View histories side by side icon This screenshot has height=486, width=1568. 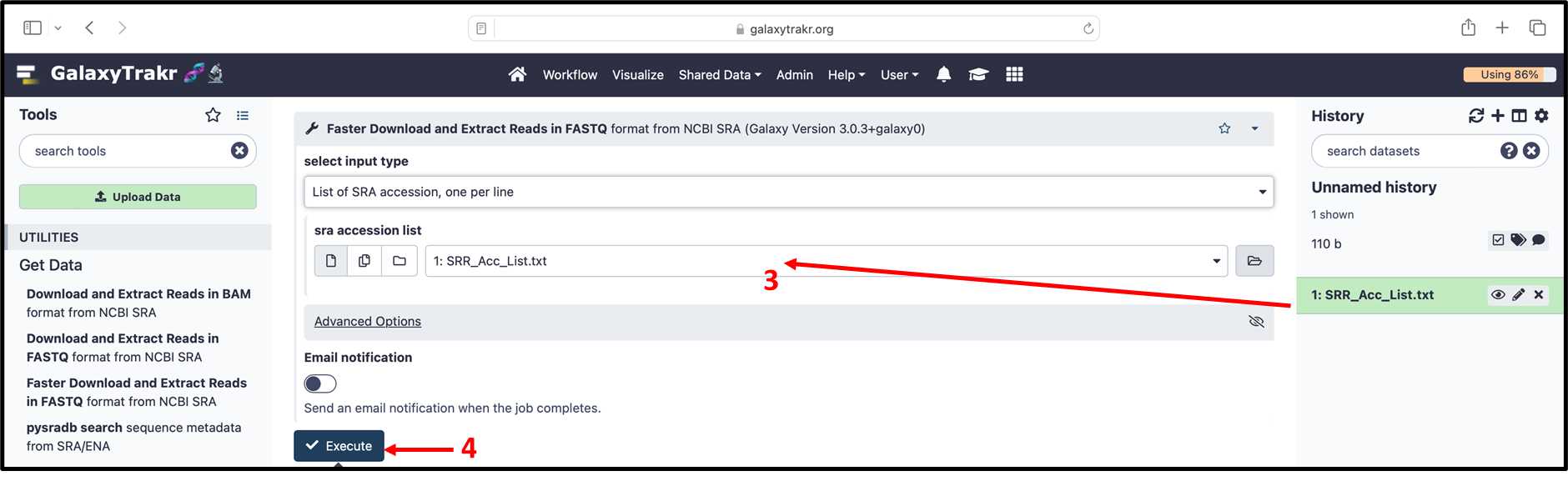point(1520,116)
